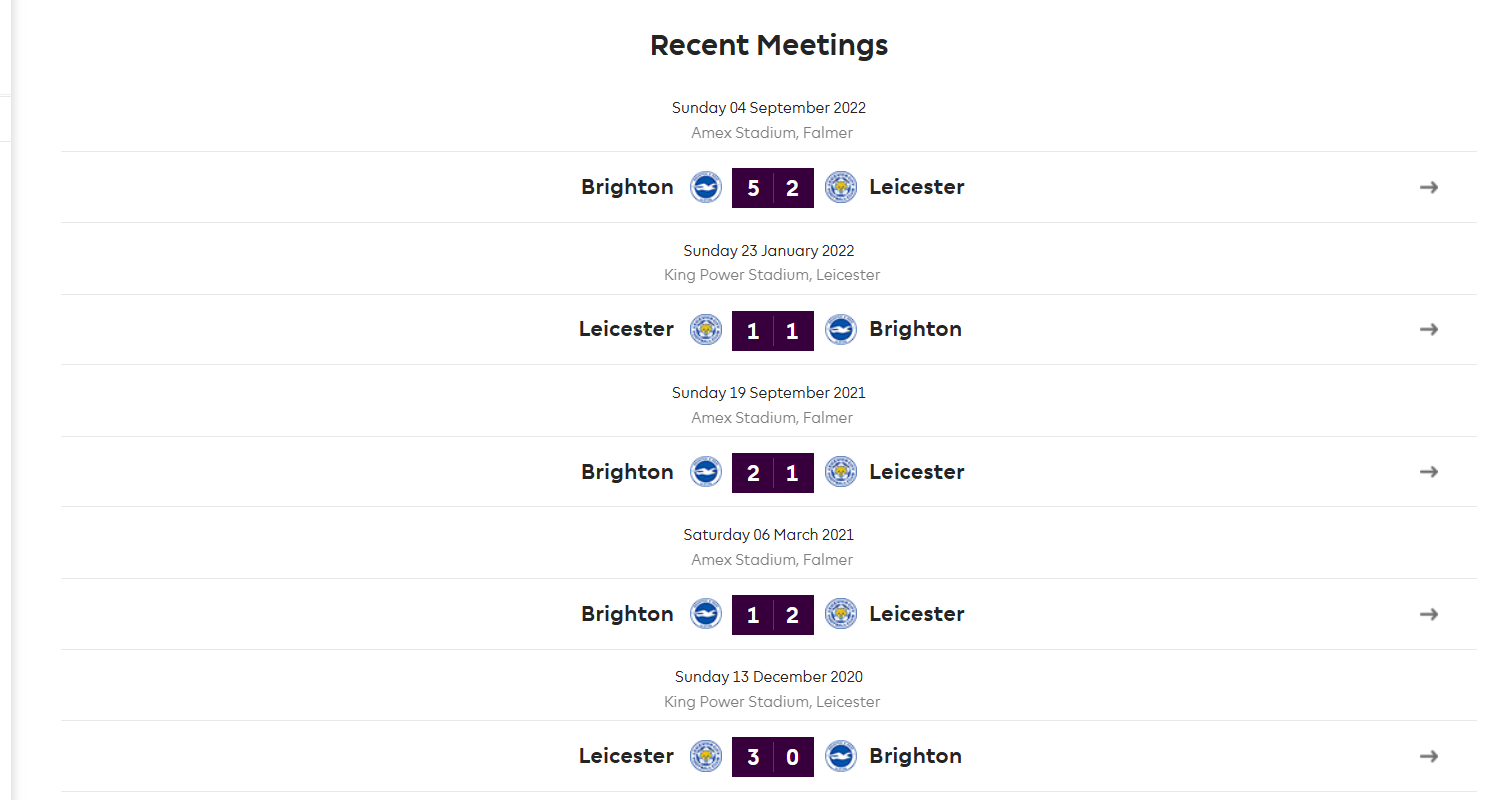Click Brighton crest in 2-1 match row
The image size is (1497, 800).
click(706, 472)
